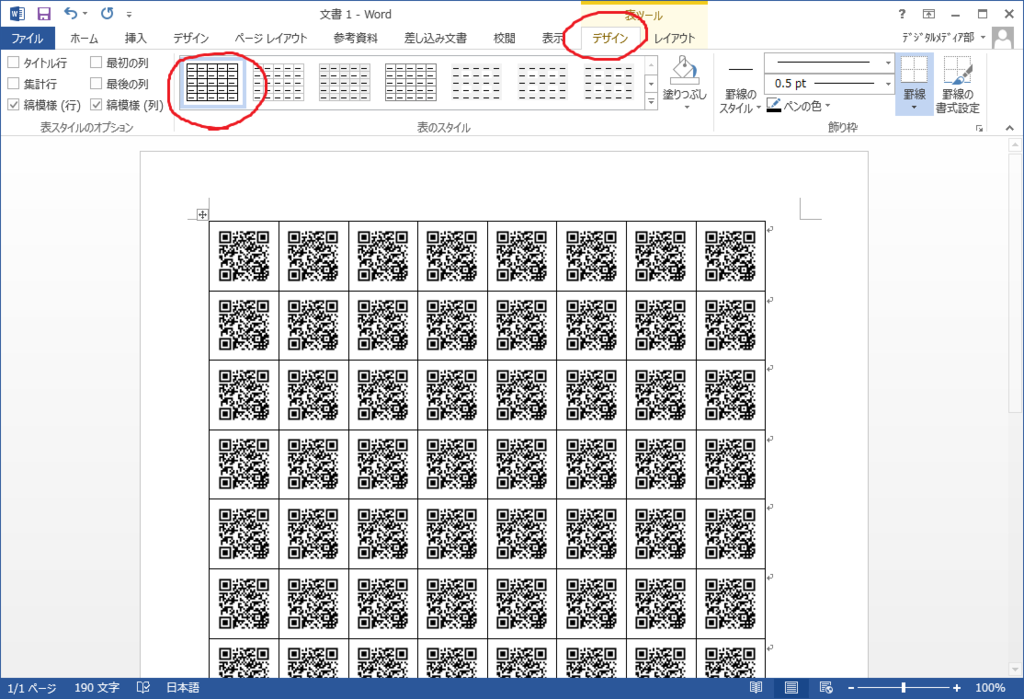Switch to the ホーム tab
1024x699 pixels.
click(x=84, y=39)
